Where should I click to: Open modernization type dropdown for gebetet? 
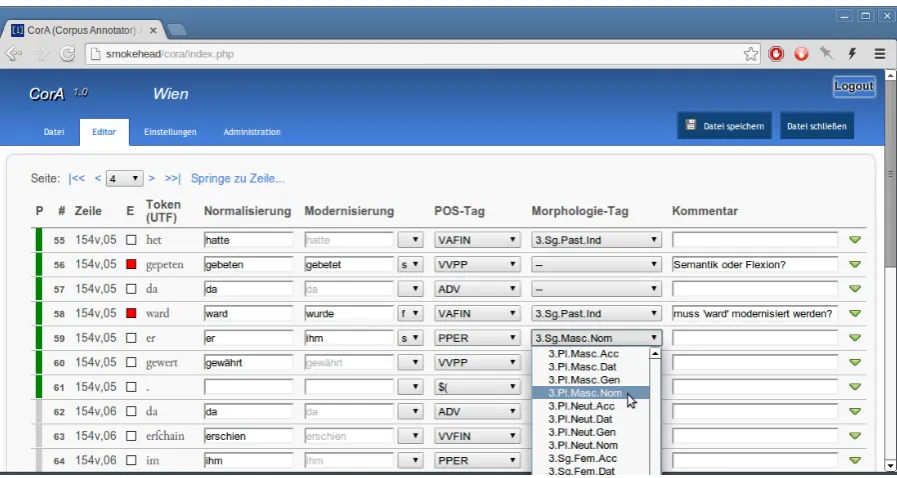[410, 265]
